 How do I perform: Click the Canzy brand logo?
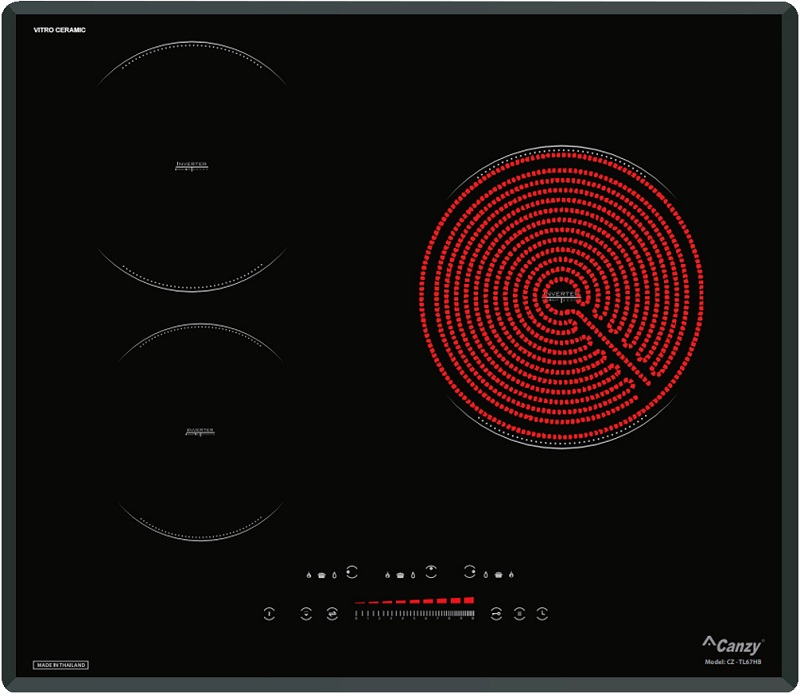(733, 646)
